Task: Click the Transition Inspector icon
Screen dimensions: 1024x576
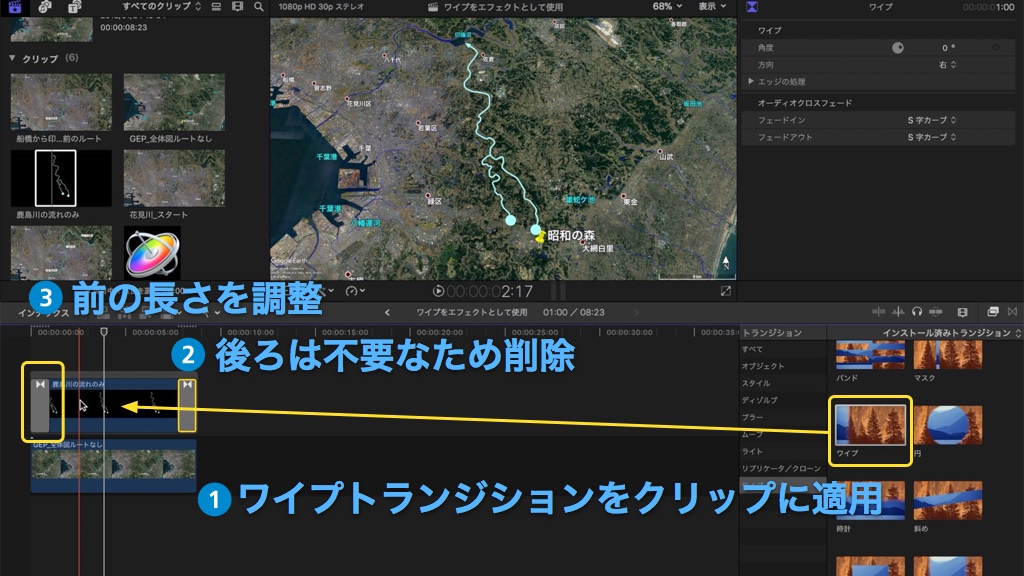Action: tap(752, 7)
